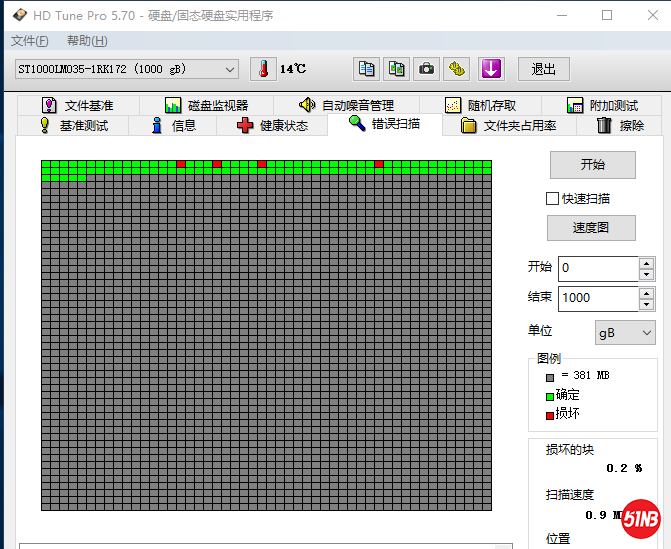Open the options wrench icon

click(457, 69)
